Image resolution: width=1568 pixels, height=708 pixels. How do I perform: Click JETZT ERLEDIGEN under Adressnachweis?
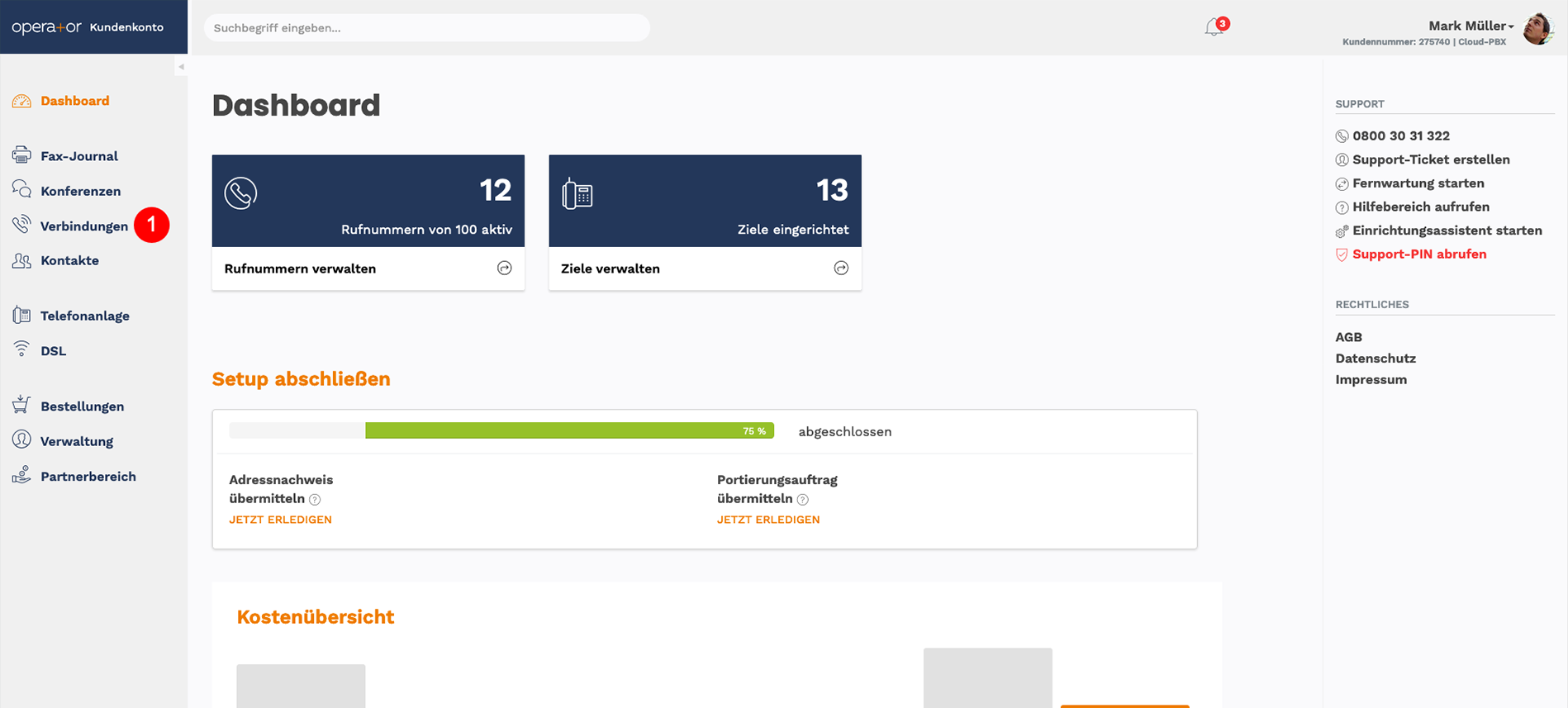coord(281,520)
